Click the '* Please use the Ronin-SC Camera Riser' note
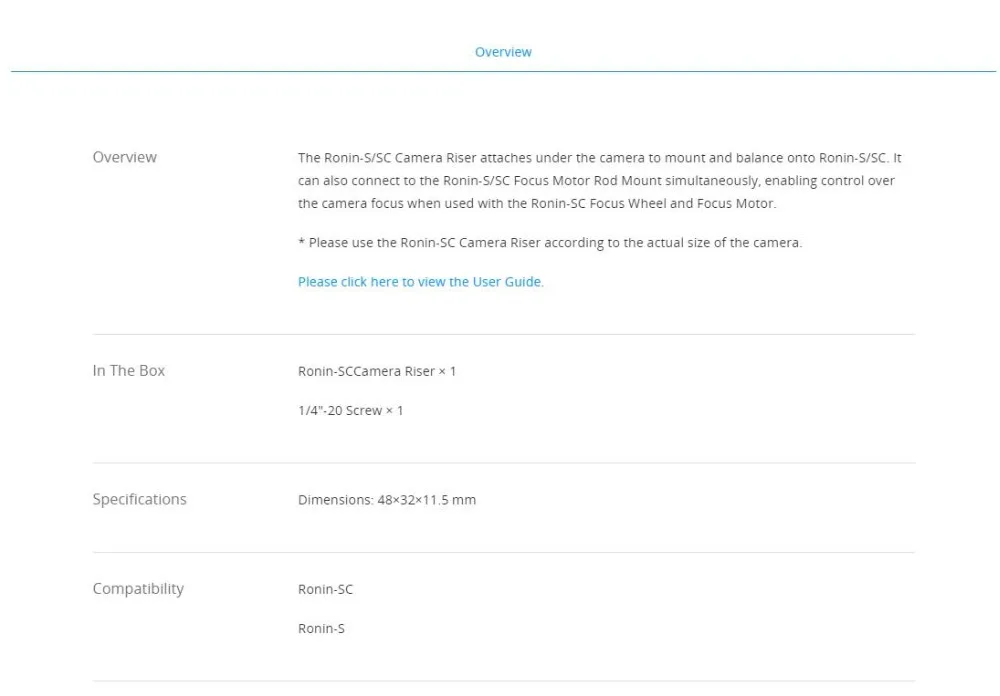This screenshot has height=696, width=1000. [x=550, y=243]
